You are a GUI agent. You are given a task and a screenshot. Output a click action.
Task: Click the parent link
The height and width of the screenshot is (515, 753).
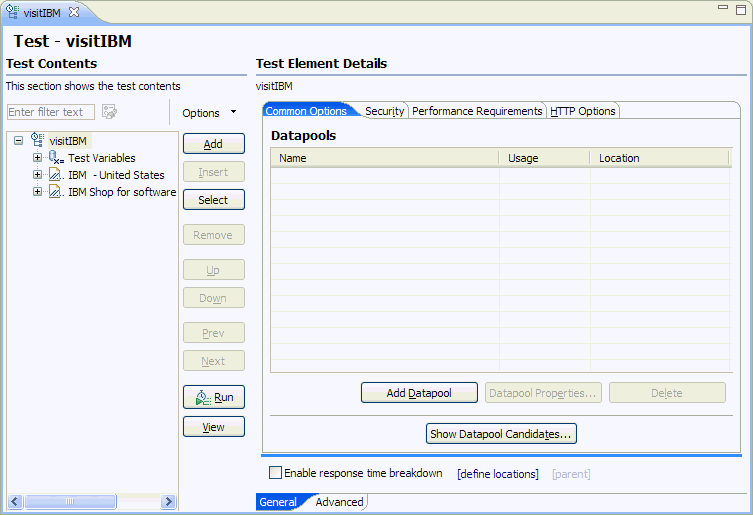(x=571, y=474)
